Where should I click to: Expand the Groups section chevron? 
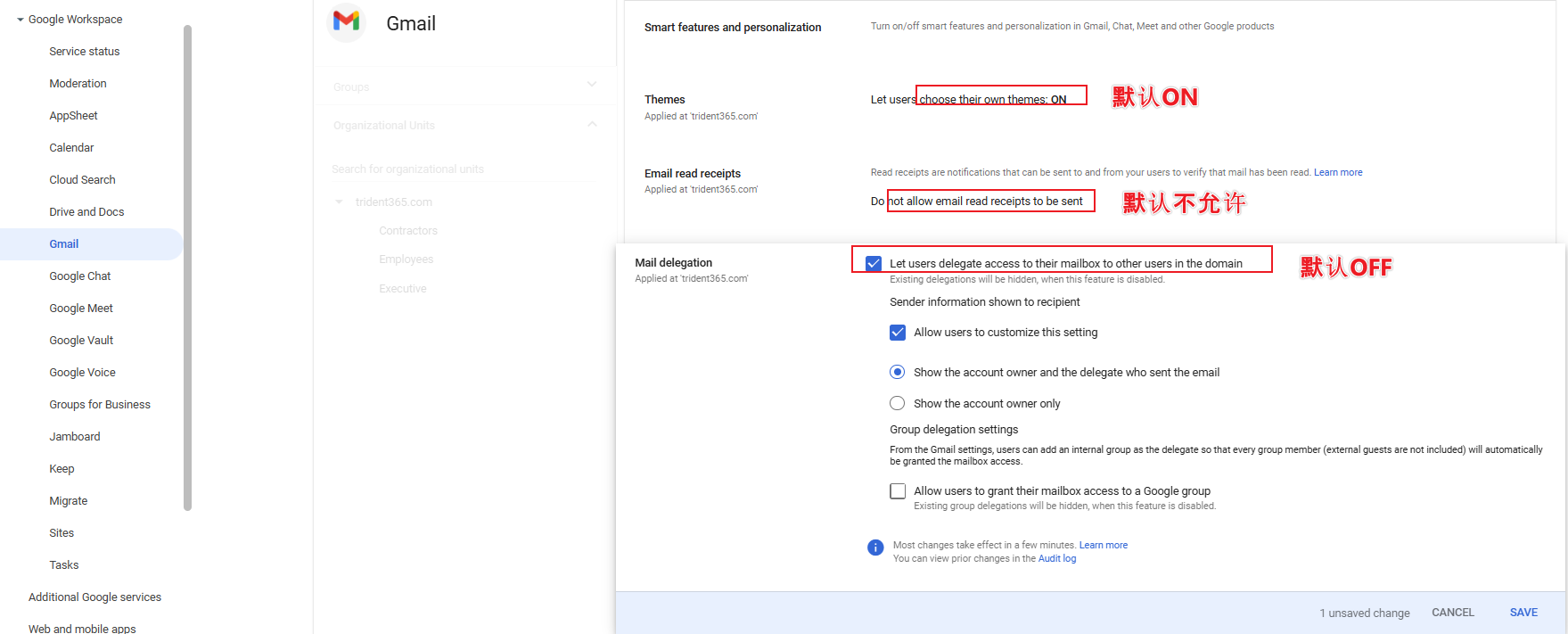pyautogui.click(x=592, y=85)
